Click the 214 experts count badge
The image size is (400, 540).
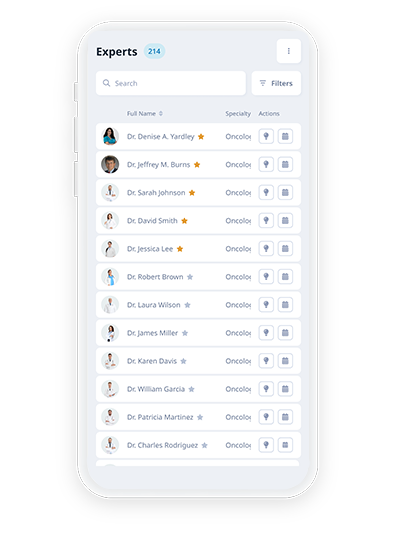pyautogui.click(x=154, y=51)
